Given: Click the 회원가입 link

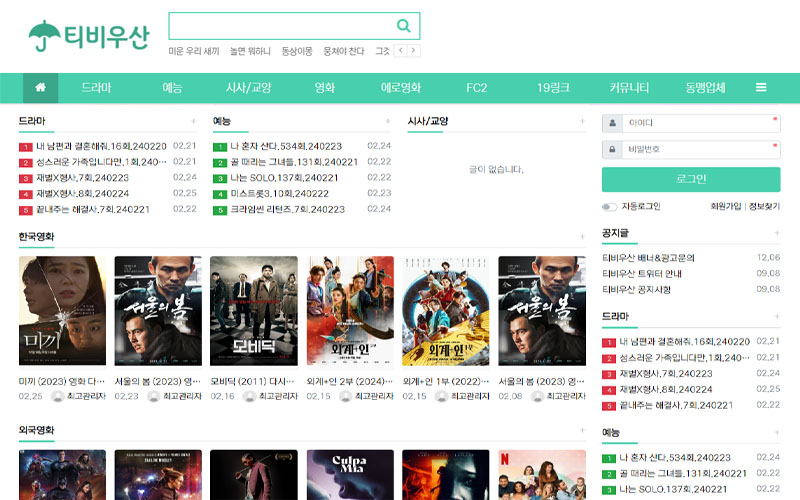Looking at the screenshot, I should coord(726,206).
